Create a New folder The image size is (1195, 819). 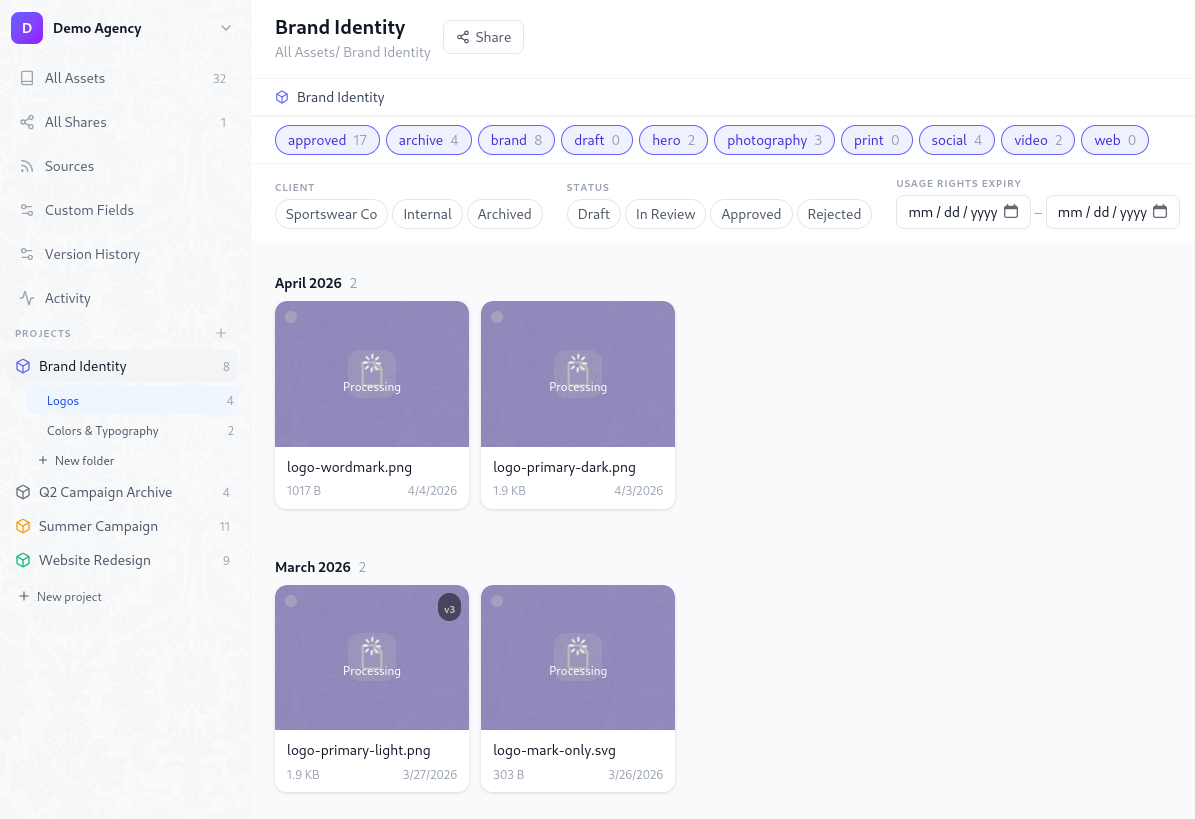pos(76,460)
